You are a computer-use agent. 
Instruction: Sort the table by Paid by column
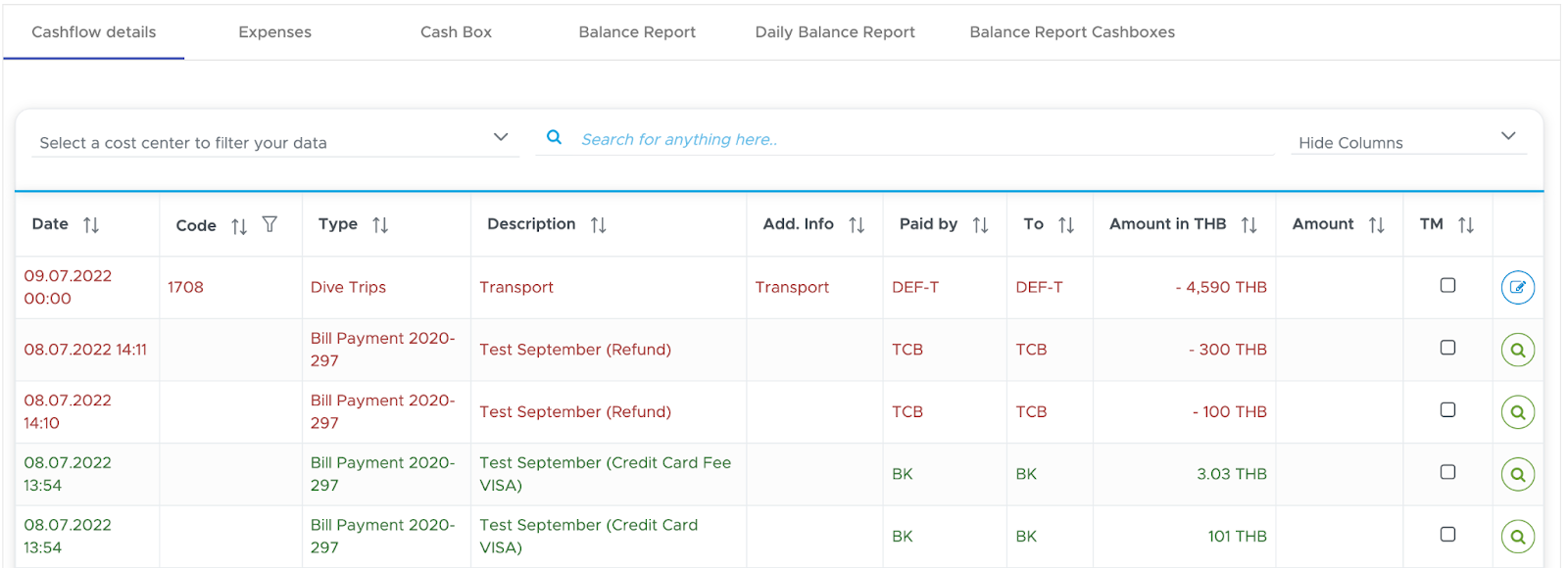pyautogui.click(x=980, y=225)
